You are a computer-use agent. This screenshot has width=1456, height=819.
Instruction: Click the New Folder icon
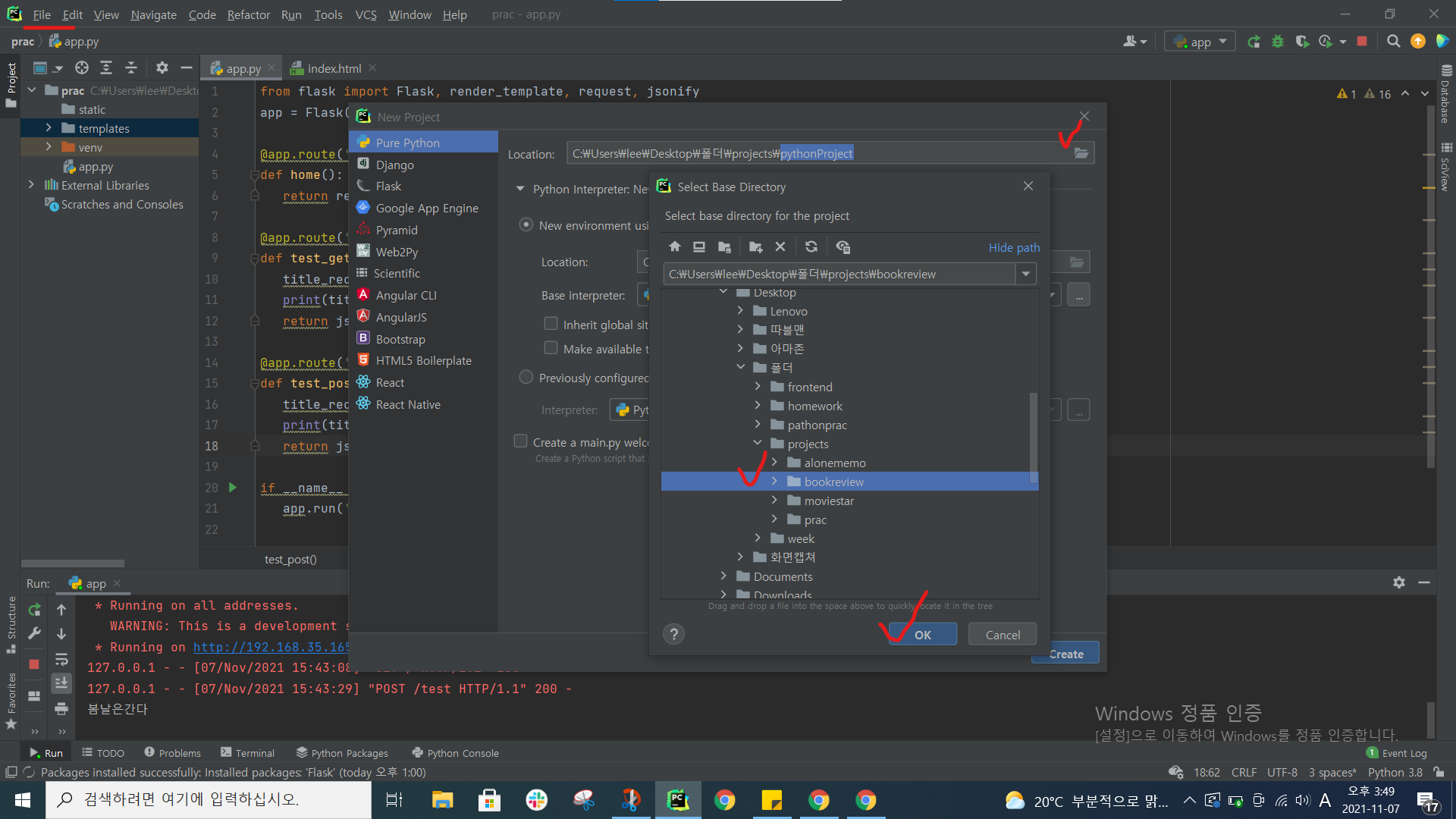click(755, 247)
